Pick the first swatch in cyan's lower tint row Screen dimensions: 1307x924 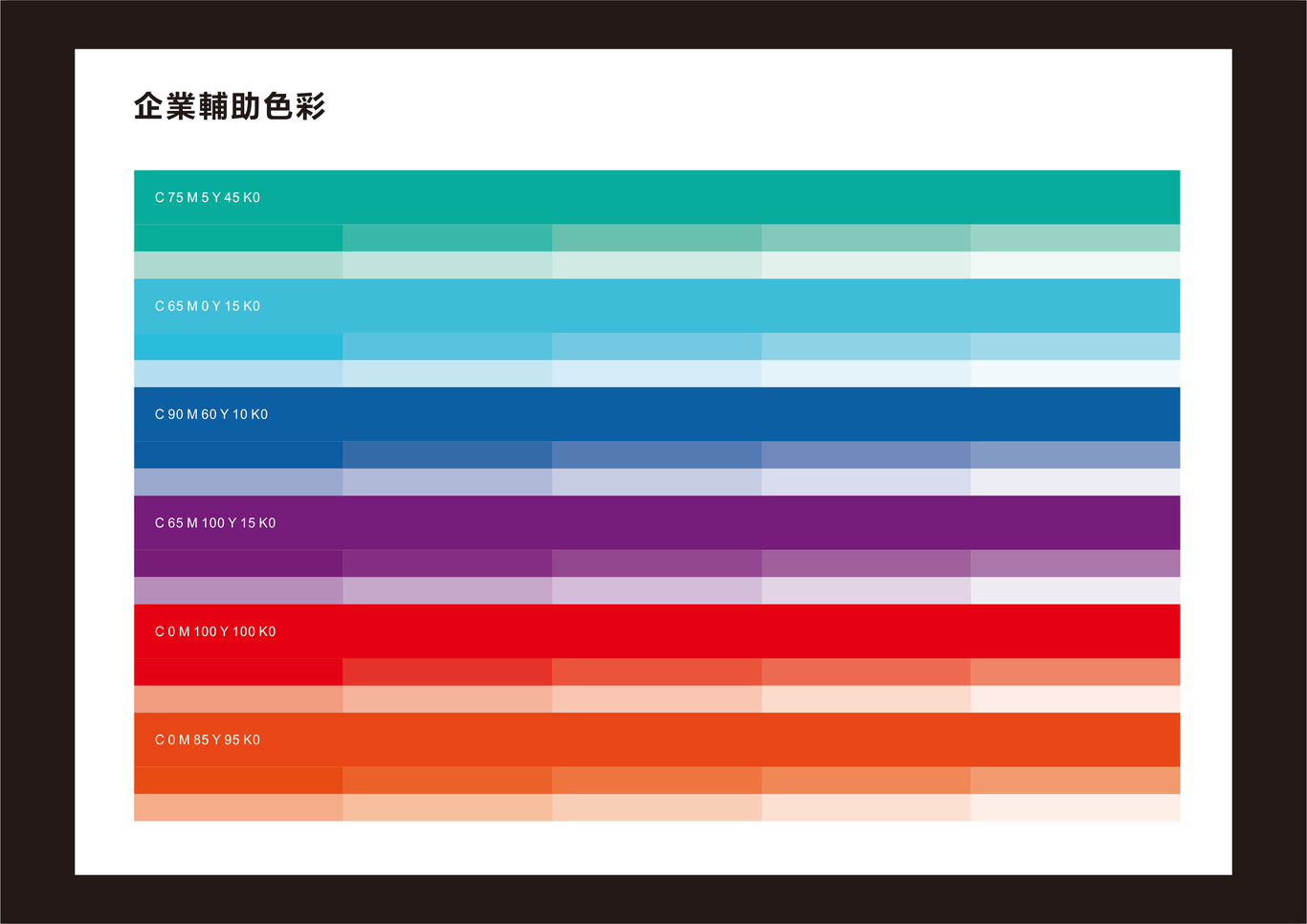coord(238,373)
